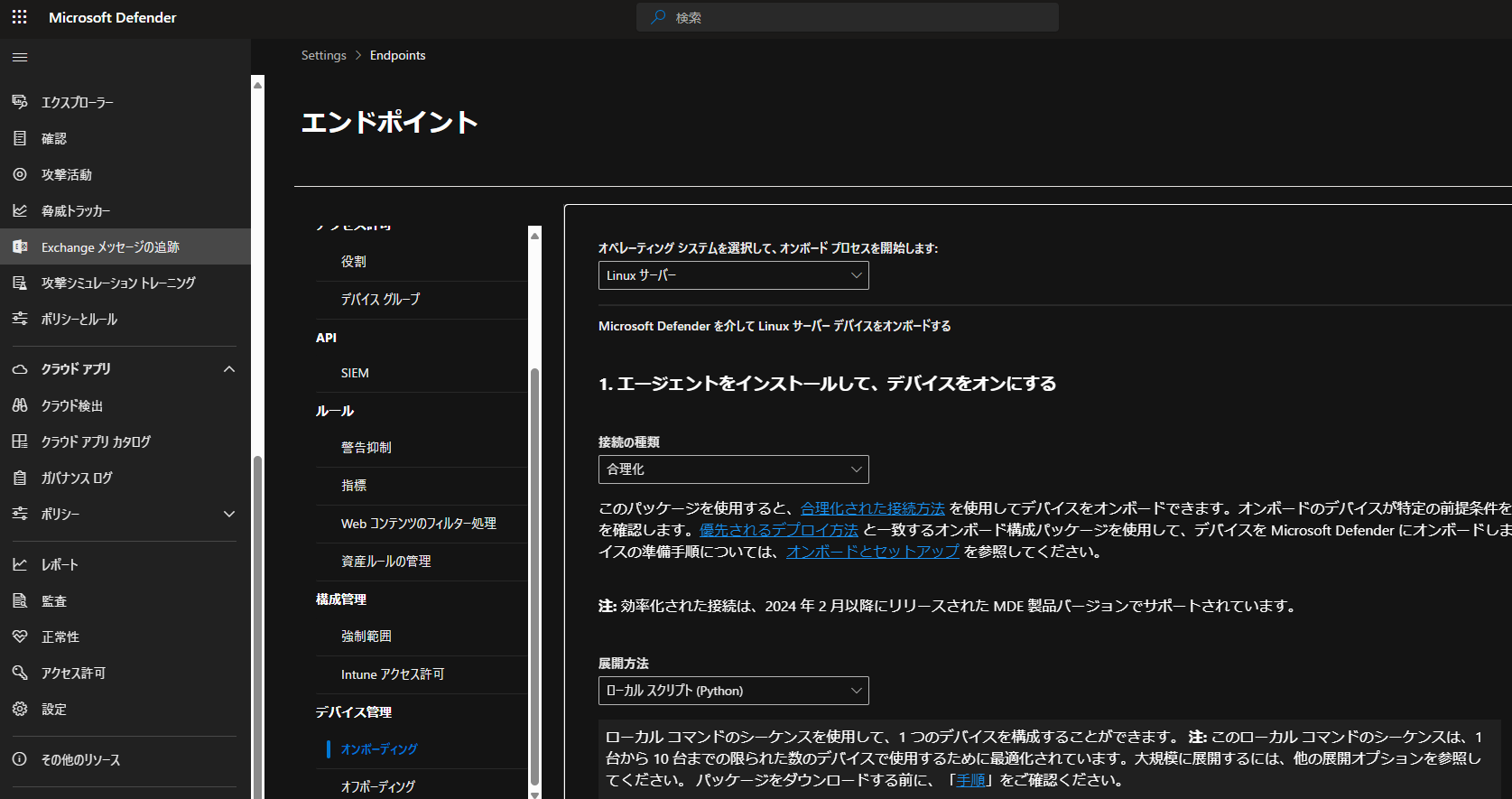Click the 監査 icon in sidebar
Viewport: 1512px width, 799px height.
coord(20,600)
